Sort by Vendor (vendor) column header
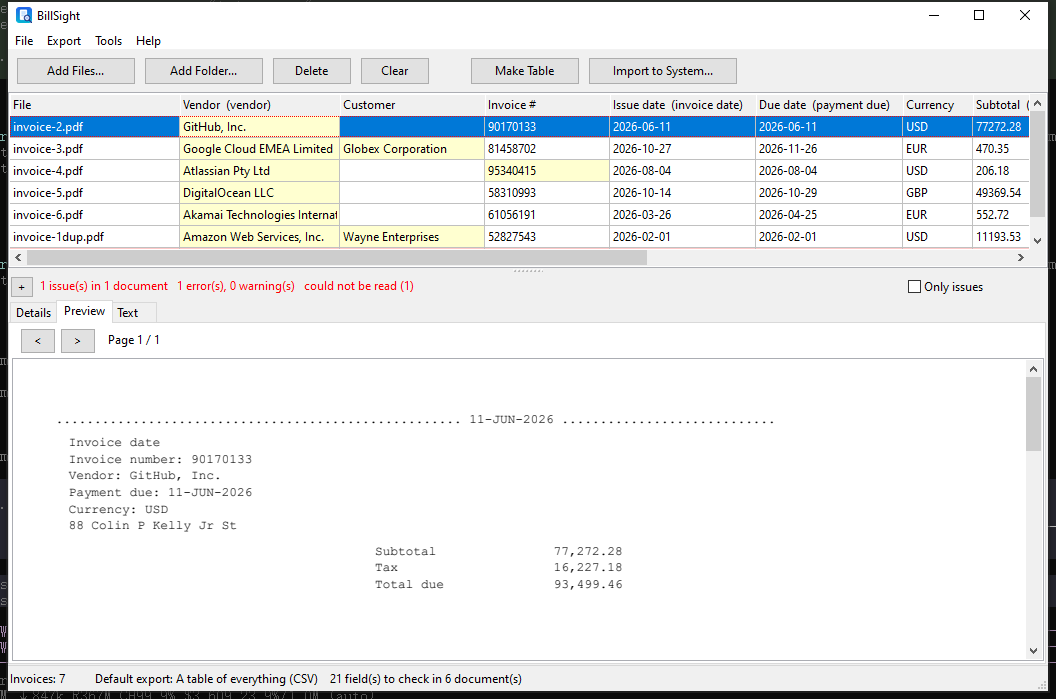1056x699 pixels. coord(259,104)
